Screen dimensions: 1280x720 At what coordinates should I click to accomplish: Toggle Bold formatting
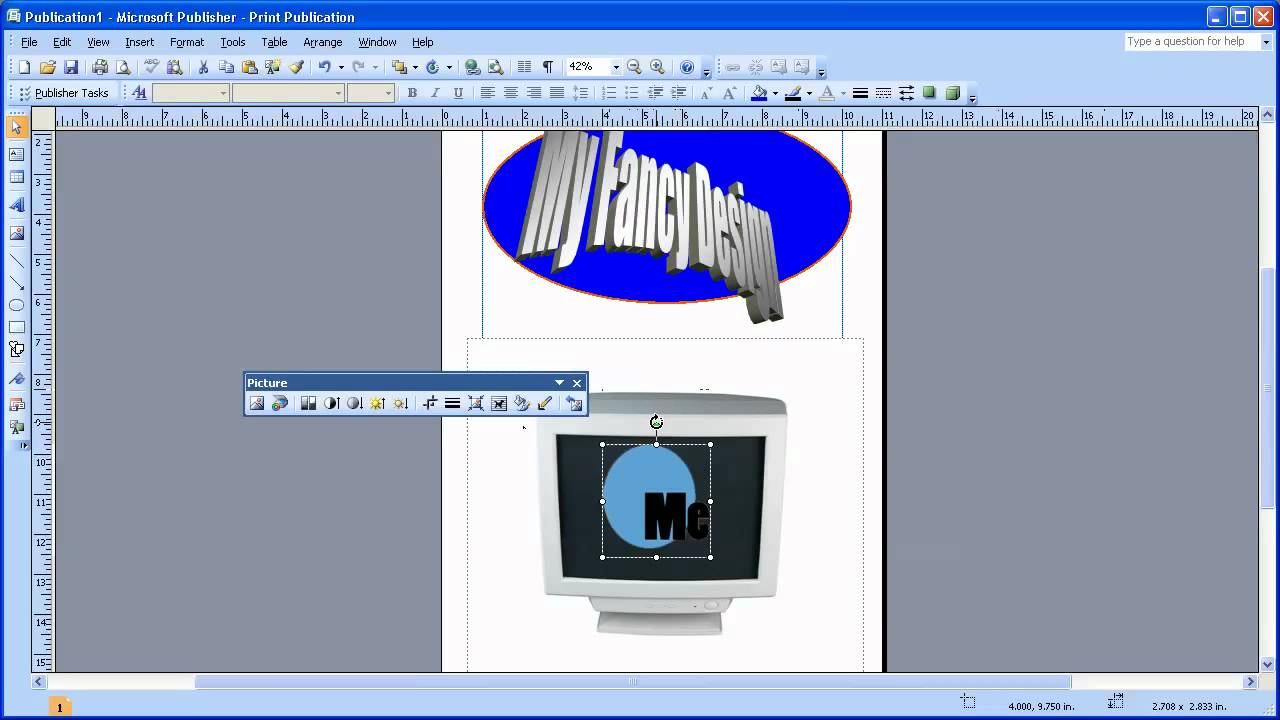pyautogui.click(x=412, y=93)
